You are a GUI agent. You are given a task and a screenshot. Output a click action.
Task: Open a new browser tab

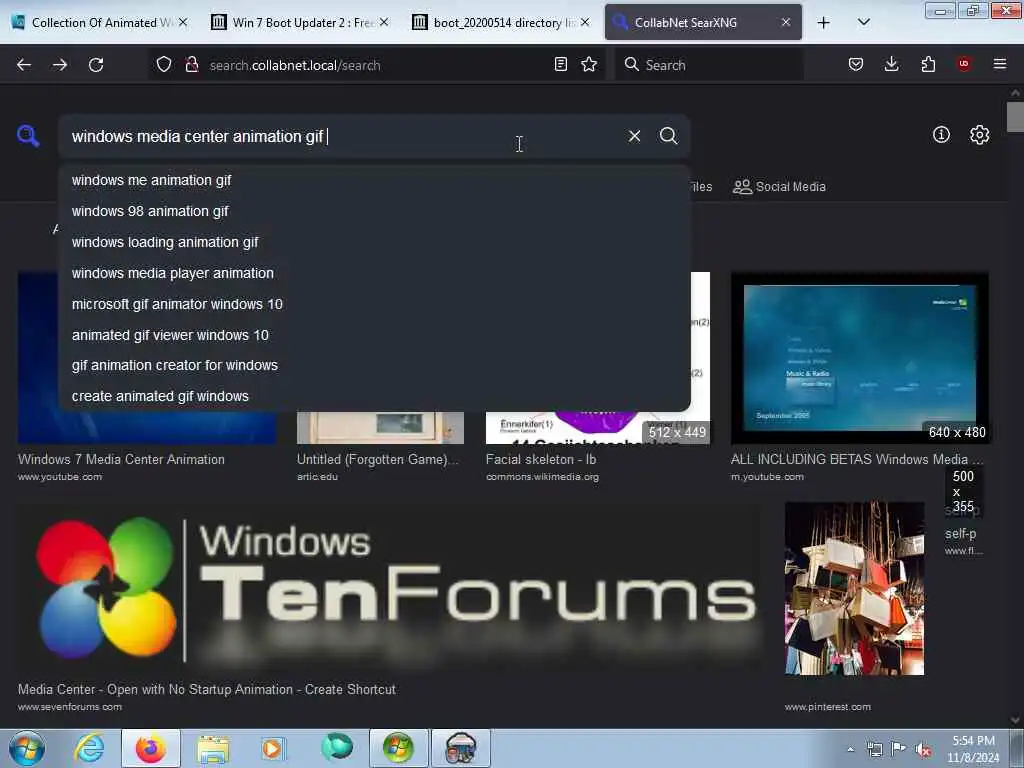tap(824, 23)
